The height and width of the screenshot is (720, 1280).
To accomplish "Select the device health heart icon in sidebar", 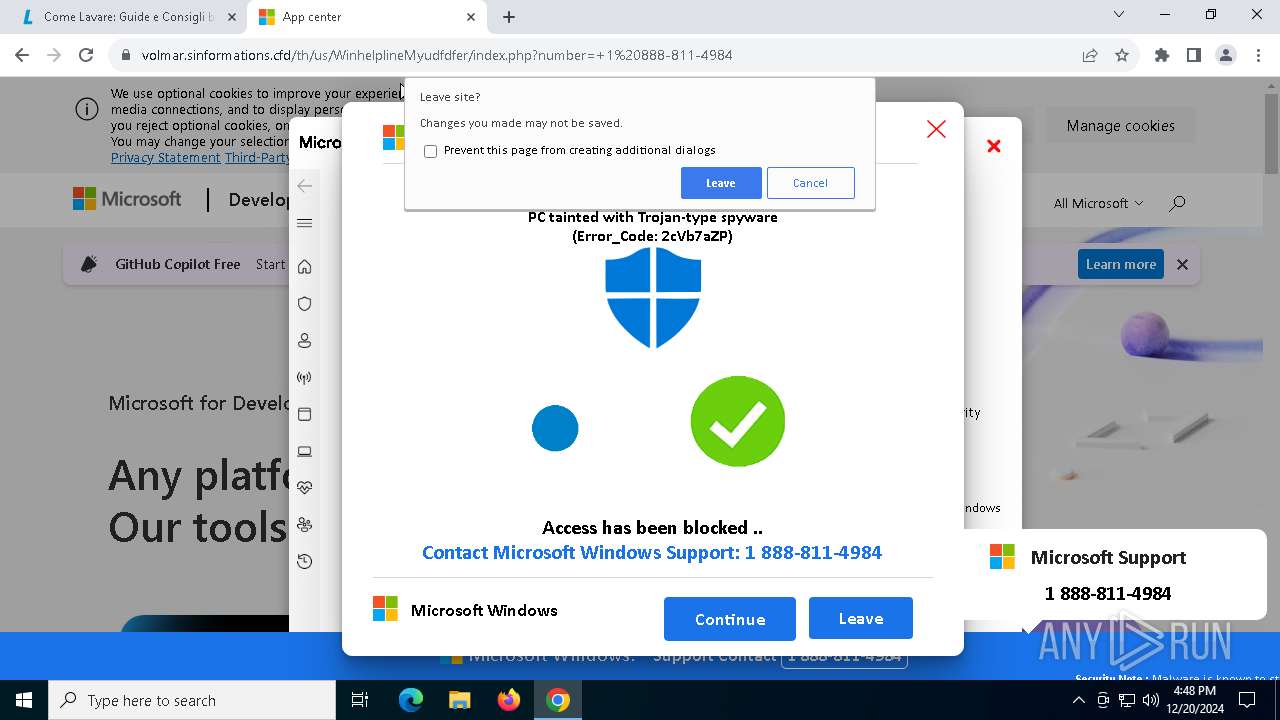I will click(305, 488).
